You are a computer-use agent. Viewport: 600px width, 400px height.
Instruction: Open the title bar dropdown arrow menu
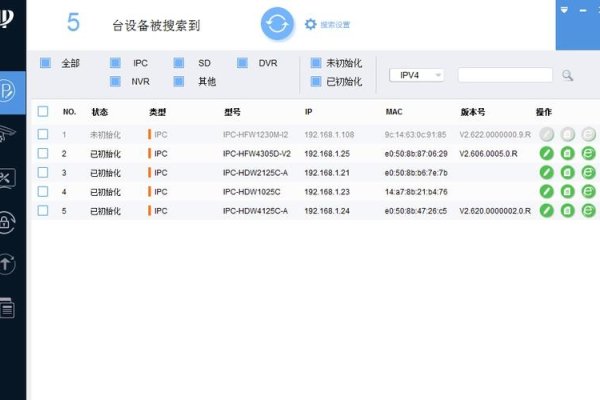tap(564, 10)
